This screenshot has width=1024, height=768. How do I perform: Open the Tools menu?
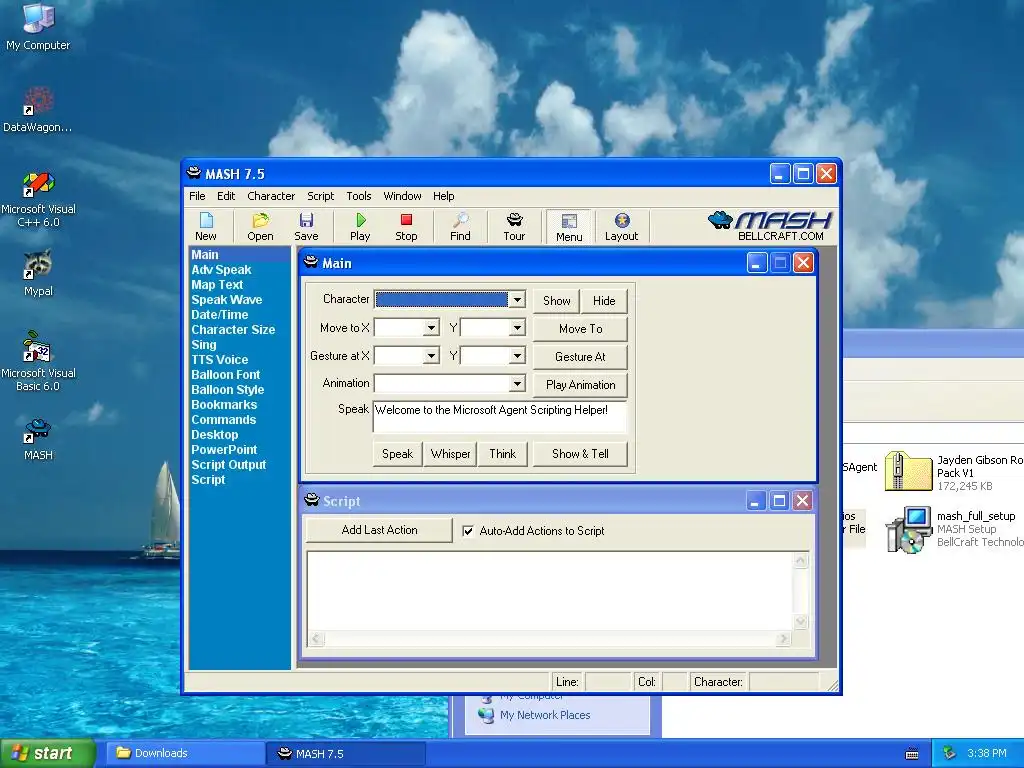pos(359,196)
